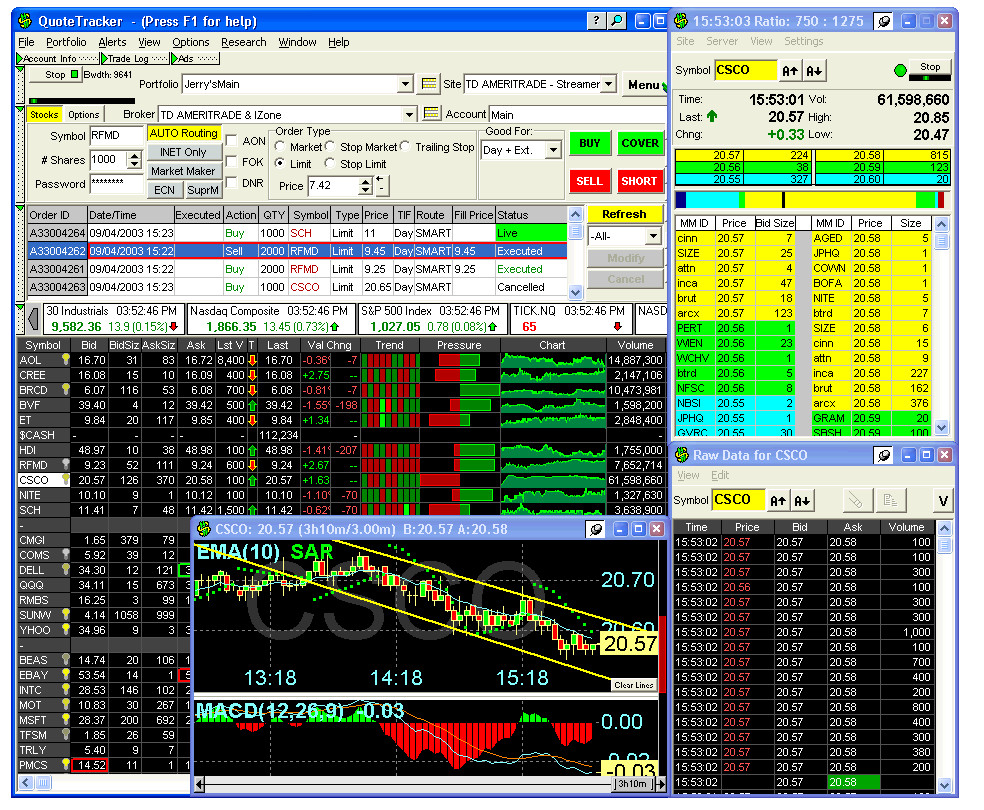
Task: Click the magnifier search icon in QuoteTracker title bar
Action: (x=617, y=20)
